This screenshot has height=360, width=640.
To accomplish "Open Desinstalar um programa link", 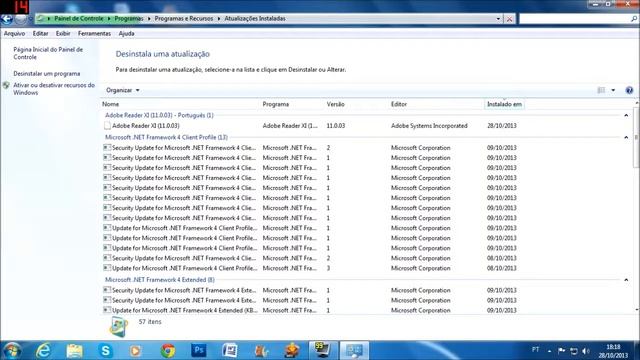I will point(47,73).
